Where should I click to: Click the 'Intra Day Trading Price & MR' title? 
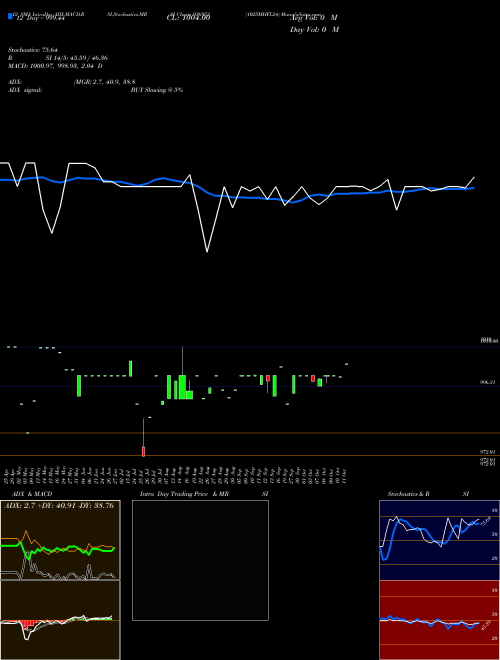(184, 494)
